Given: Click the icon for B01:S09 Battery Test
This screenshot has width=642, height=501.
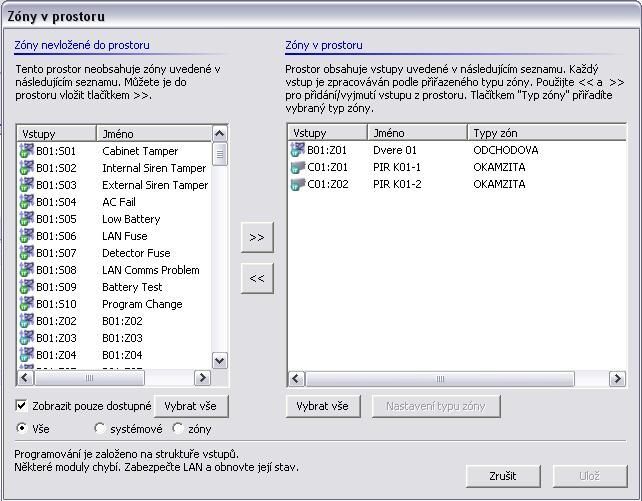Looking at the screenshot, I should coord(26,287).
